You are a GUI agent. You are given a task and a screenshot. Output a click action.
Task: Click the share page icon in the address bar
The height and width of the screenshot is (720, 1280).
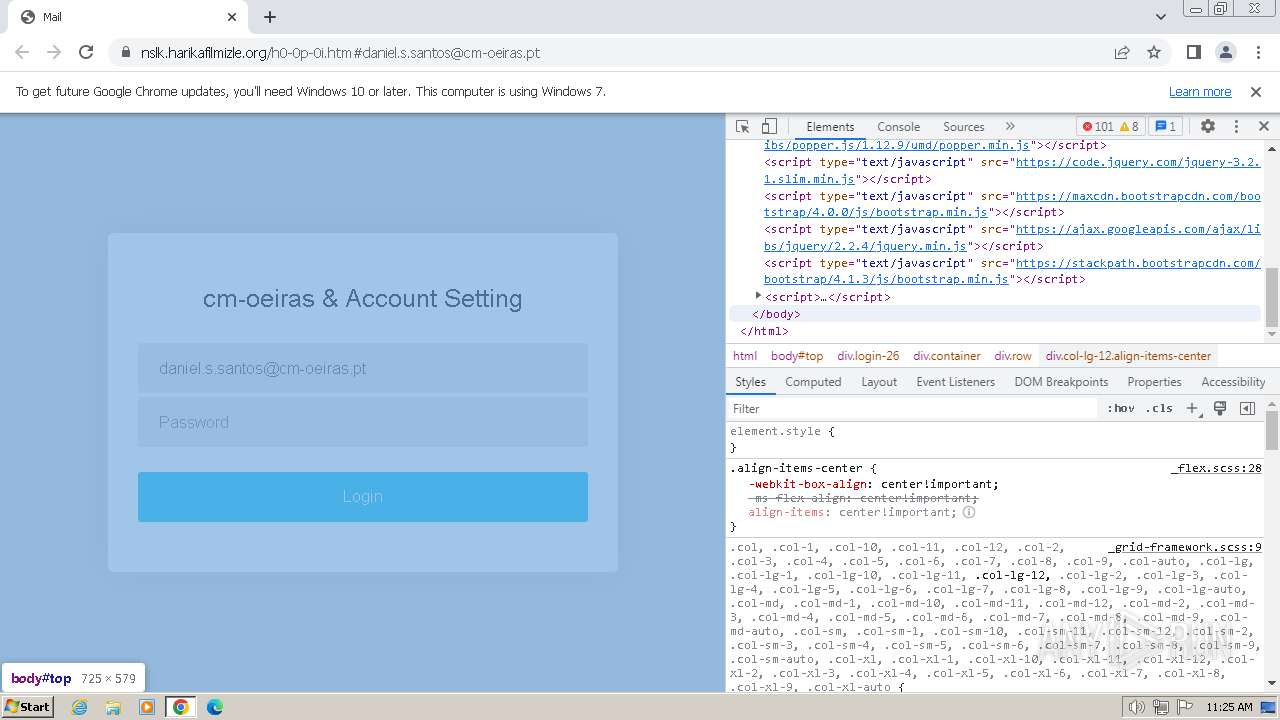[1122, 52]
